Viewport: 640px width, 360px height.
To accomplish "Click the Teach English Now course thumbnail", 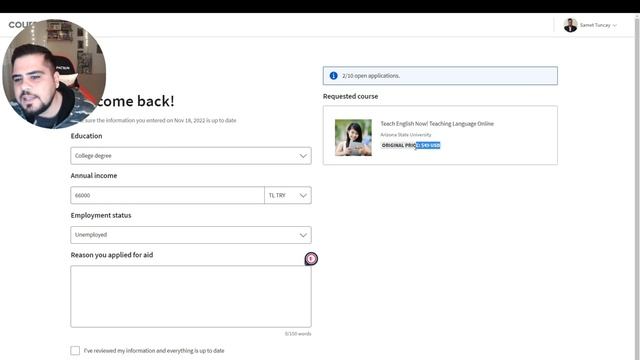I will (353, 137).
